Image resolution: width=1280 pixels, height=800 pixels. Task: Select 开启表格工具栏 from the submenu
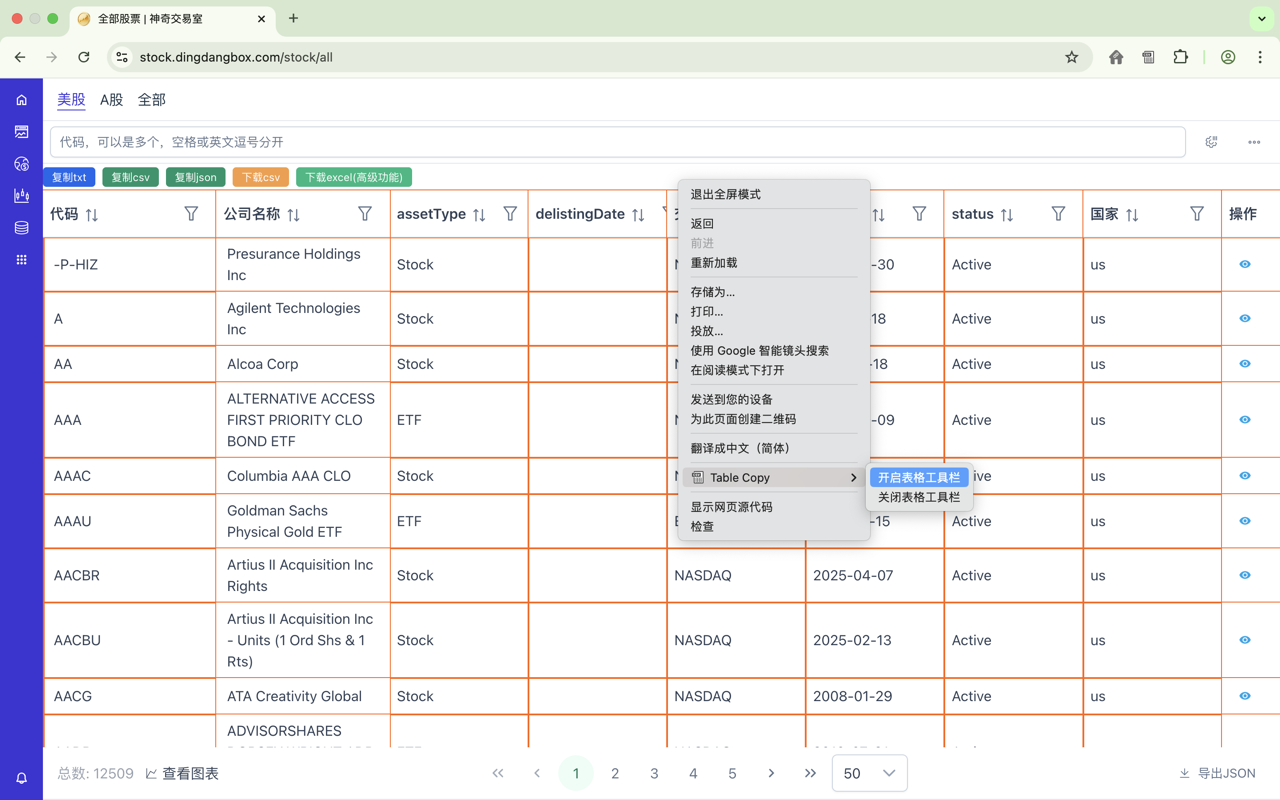click(x=917, y=477)
